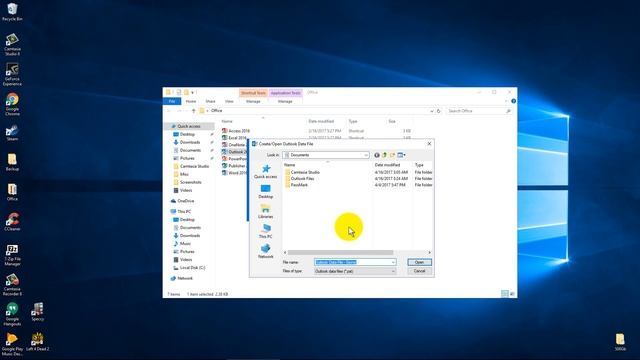Switch Explorer to details view in status bar
The width and height of the screenshot is (640, 360).
coord(505,294)
